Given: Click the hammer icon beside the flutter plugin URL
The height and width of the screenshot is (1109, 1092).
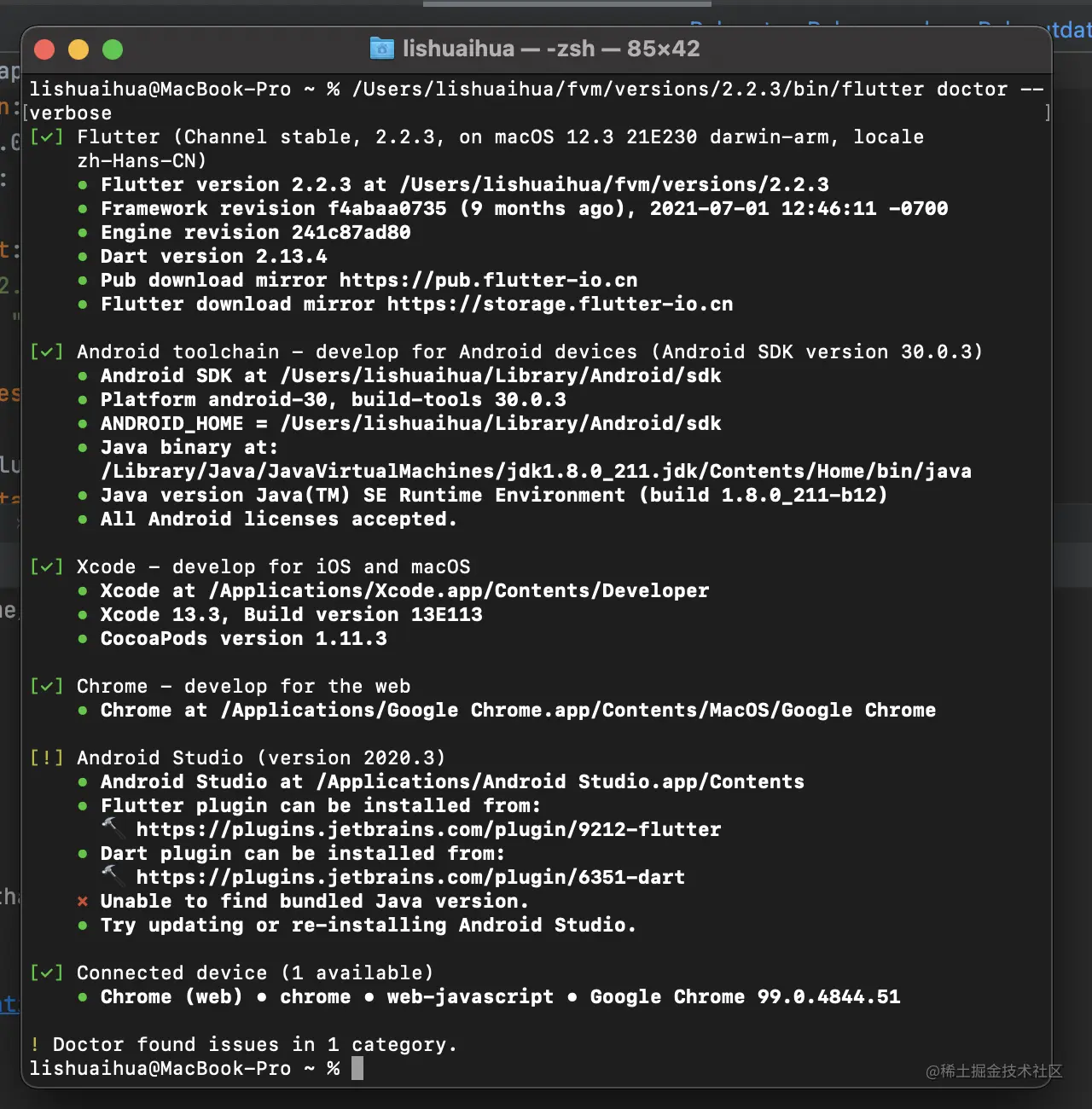Looking at the screenshot, I should click(x=112, y=828).
